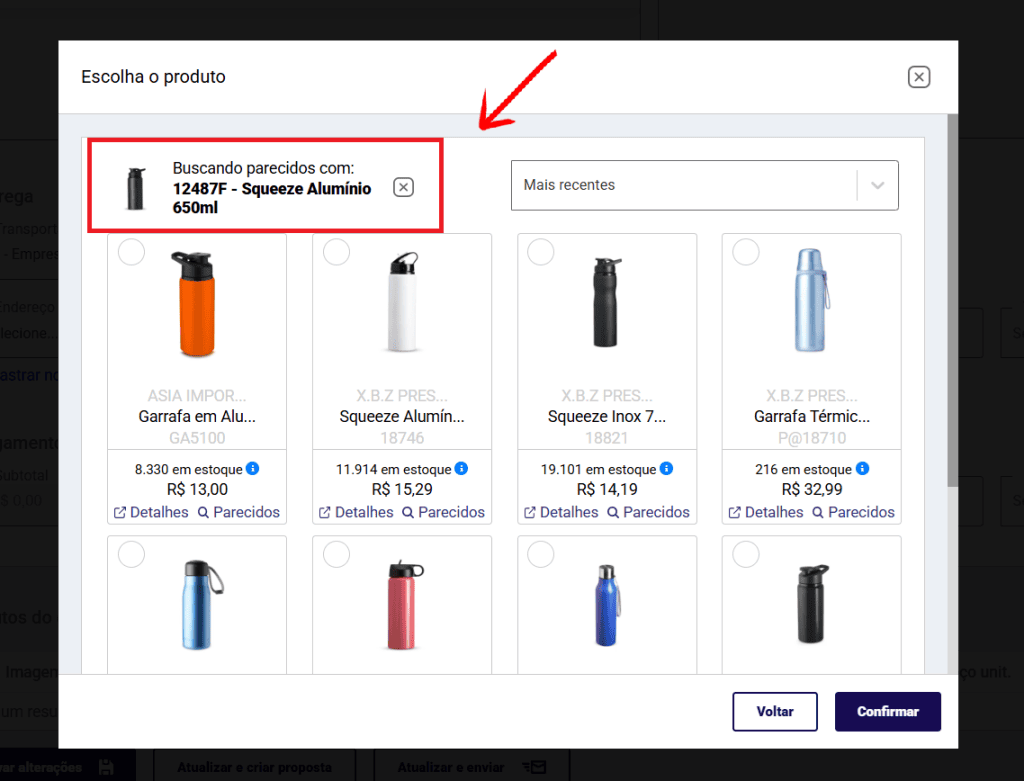Viewport: 1024px width, 781px height.
Task: Click product name Squeeze Inox 7...
Action: pyautogui.click(x=607, y=417)
